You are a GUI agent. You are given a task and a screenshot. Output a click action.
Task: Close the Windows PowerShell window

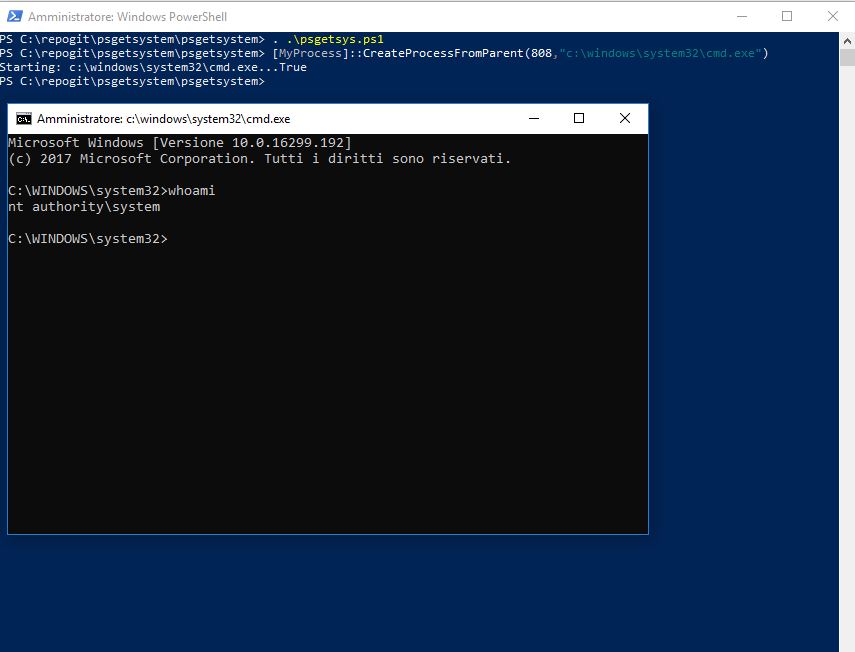tap(833, 16)
